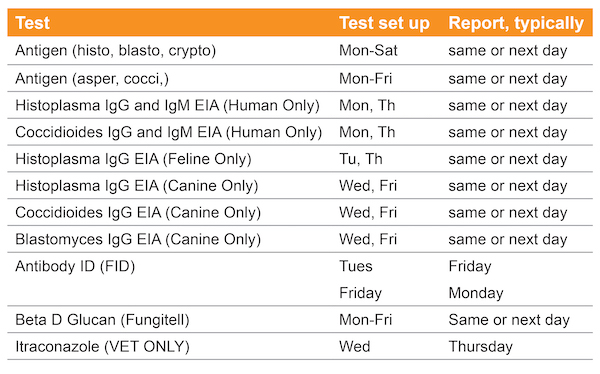Click 'Histoplasma IgG and IgM EIA (Human Only)'
This screenshot has height=374, width=600.
point(167,105)
